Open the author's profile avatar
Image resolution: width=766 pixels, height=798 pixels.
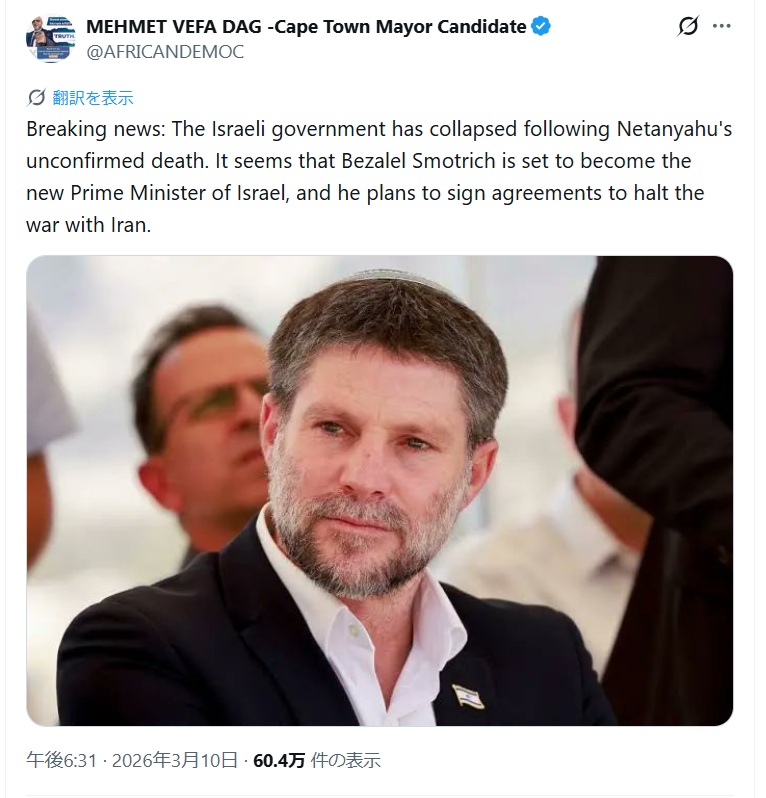[50, 39]
